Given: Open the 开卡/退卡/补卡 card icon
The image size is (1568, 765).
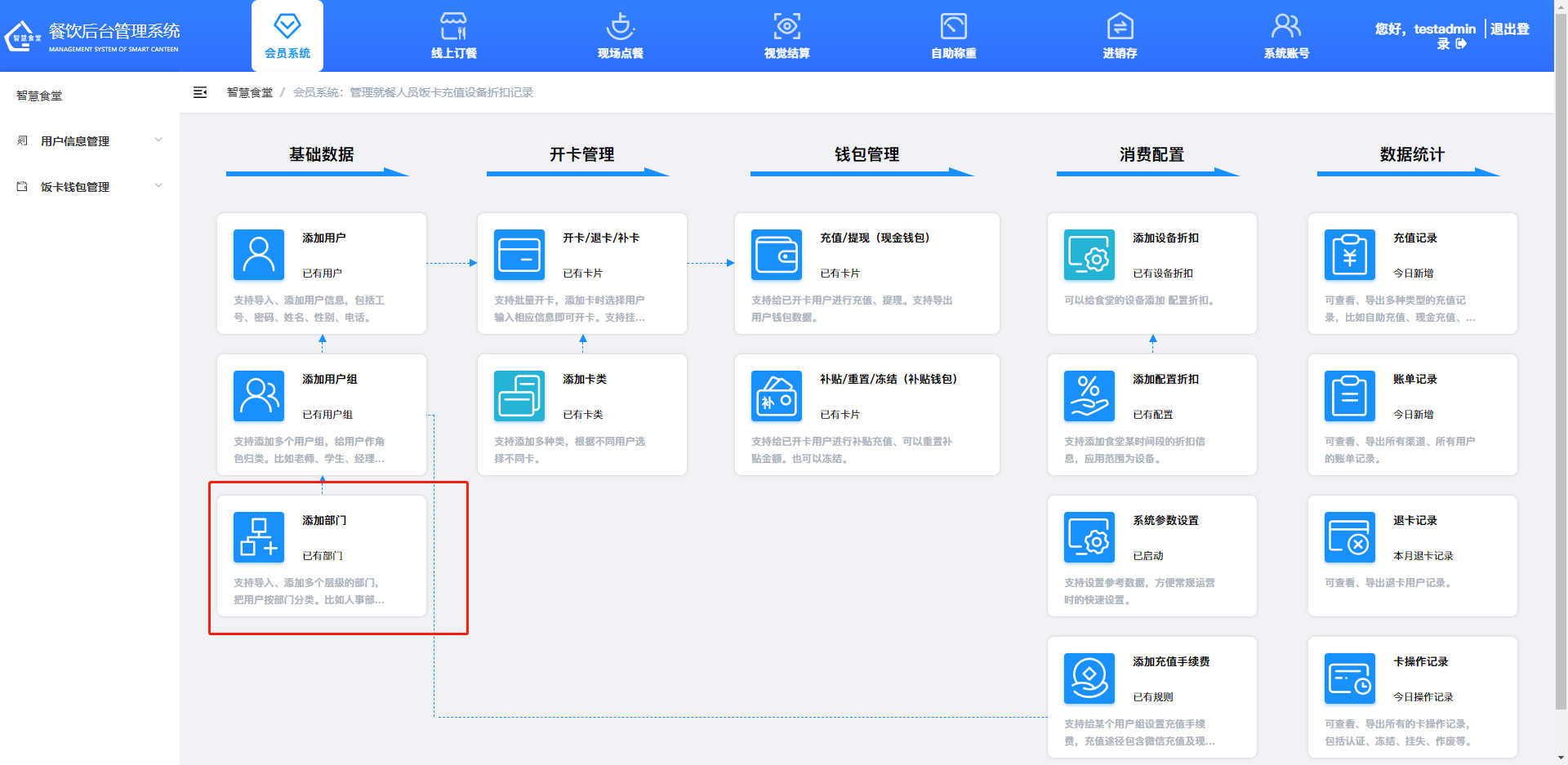Looking at the screenshot, I should click(519, 255).
